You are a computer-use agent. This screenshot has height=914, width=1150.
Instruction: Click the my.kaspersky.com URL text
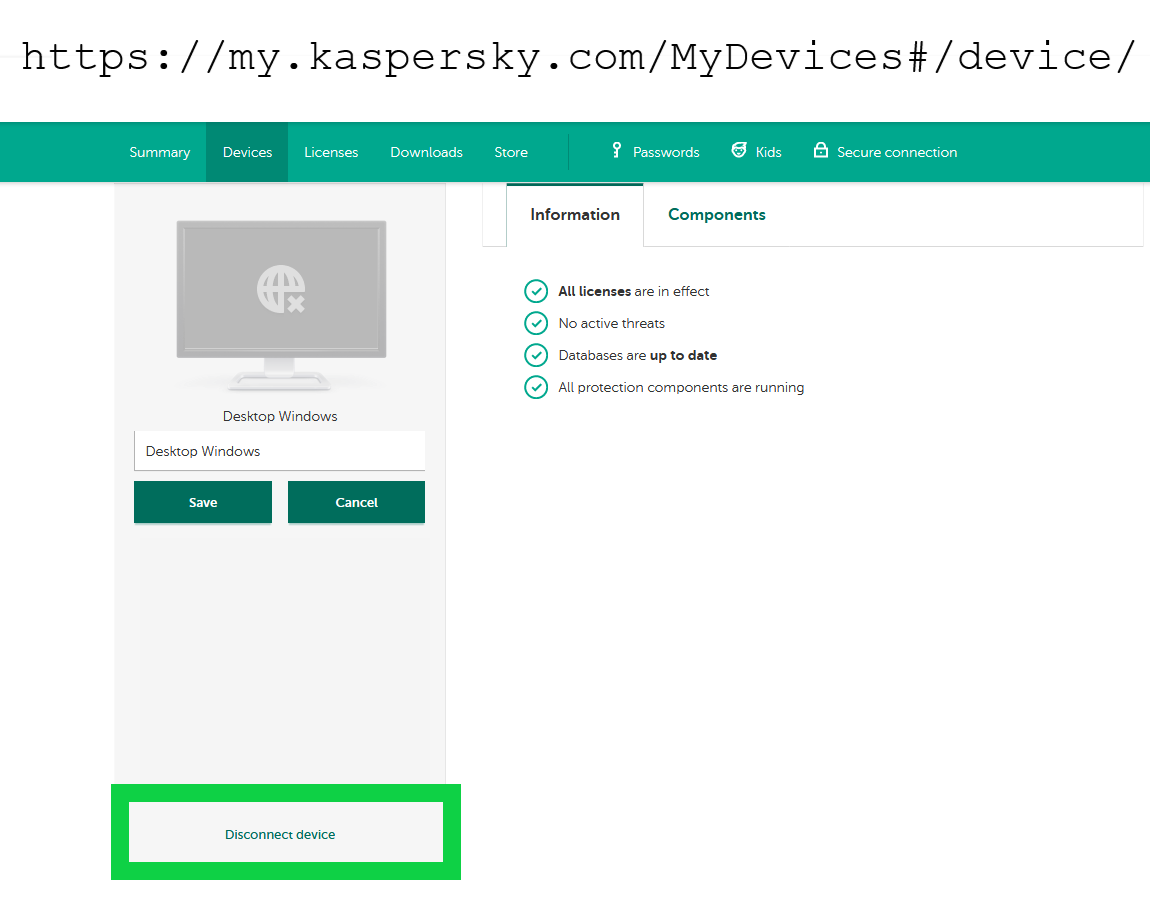[579, 58]
